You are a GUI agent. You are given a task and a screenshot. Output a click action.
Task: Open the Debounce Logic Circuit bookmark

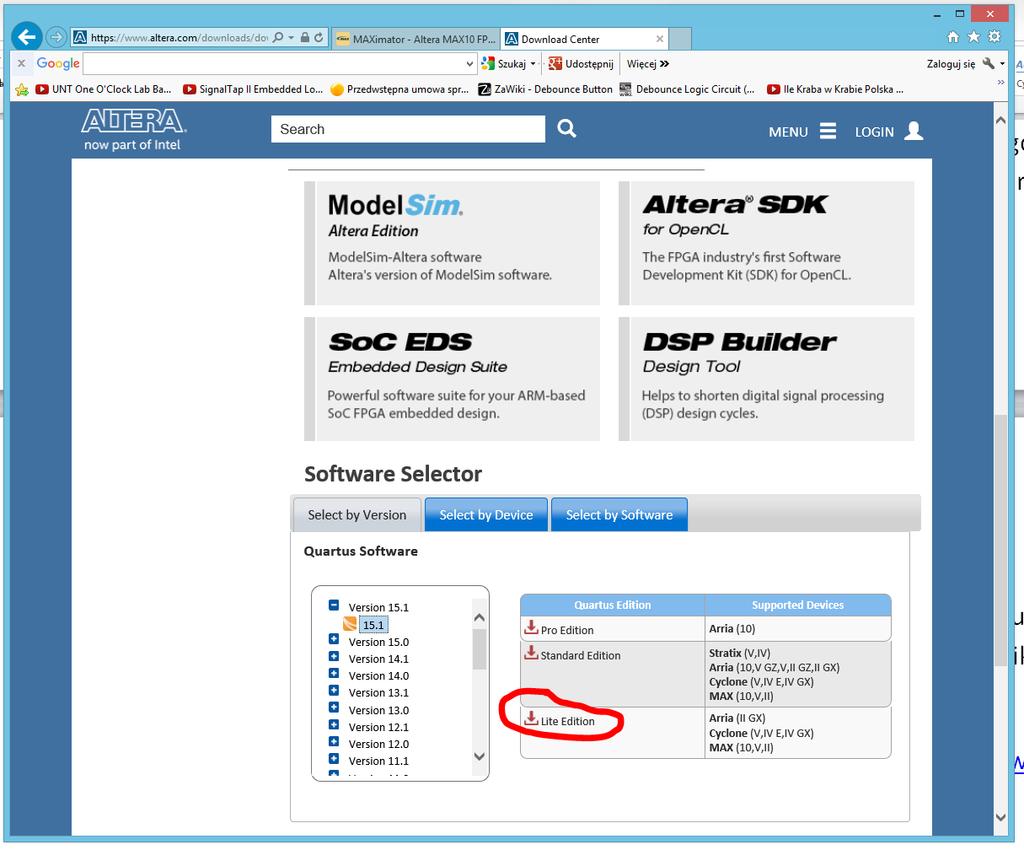point(687,89)
